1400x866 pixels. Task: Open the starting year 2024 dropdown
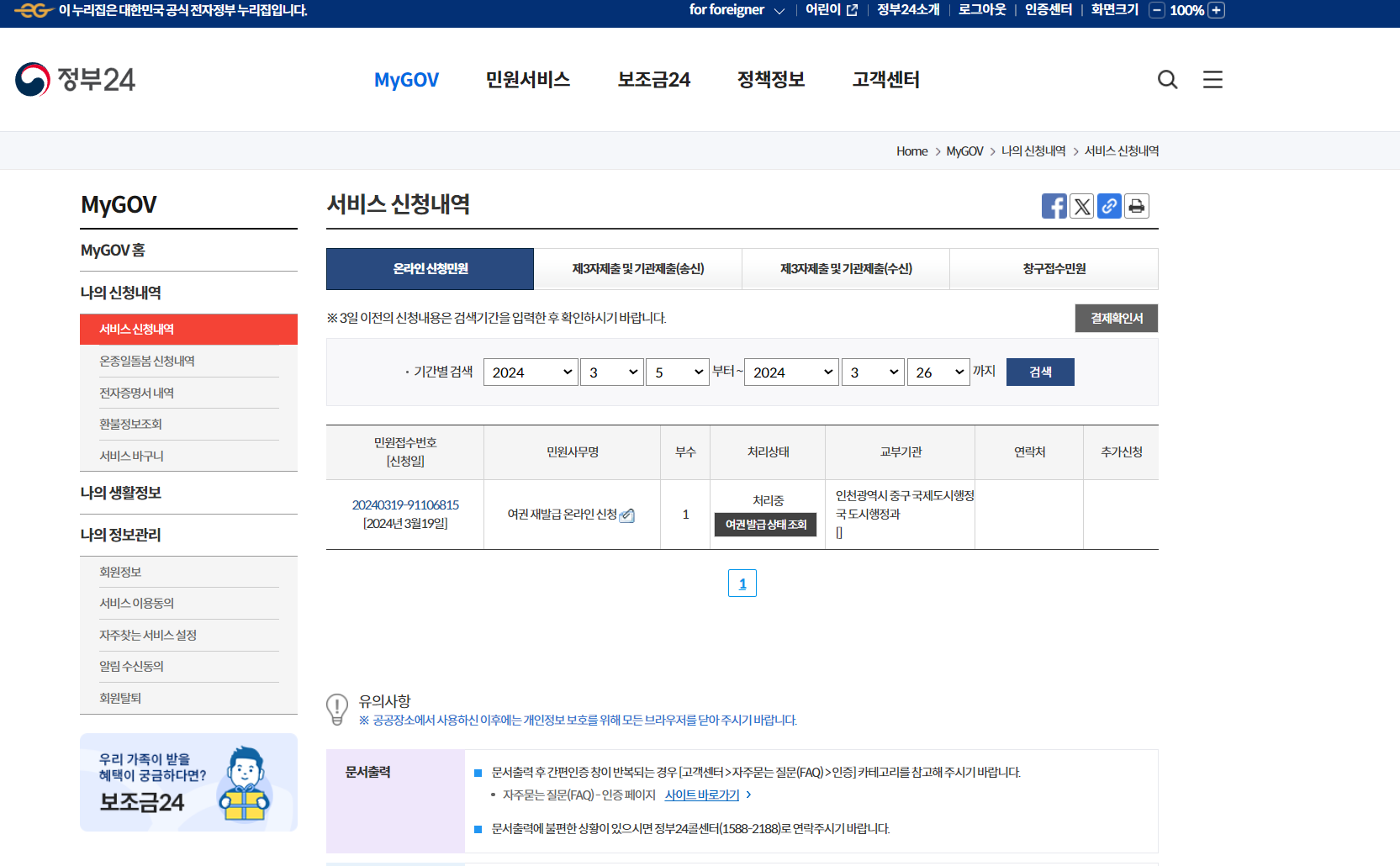pyautogui.click(x=530, y=372)
